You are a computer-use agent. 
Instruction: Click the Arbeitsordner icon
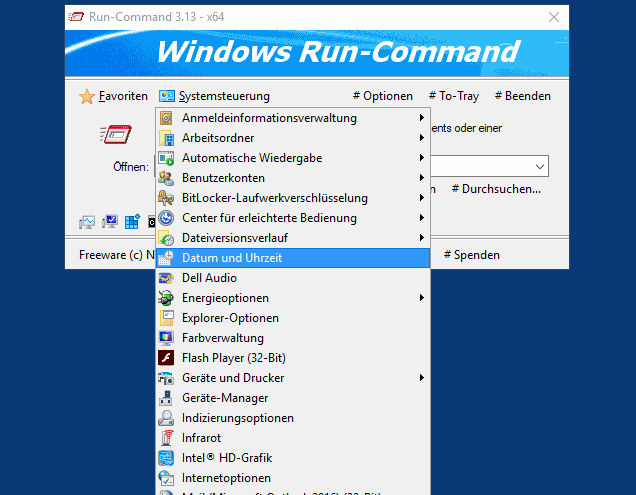tap(166, 138)
